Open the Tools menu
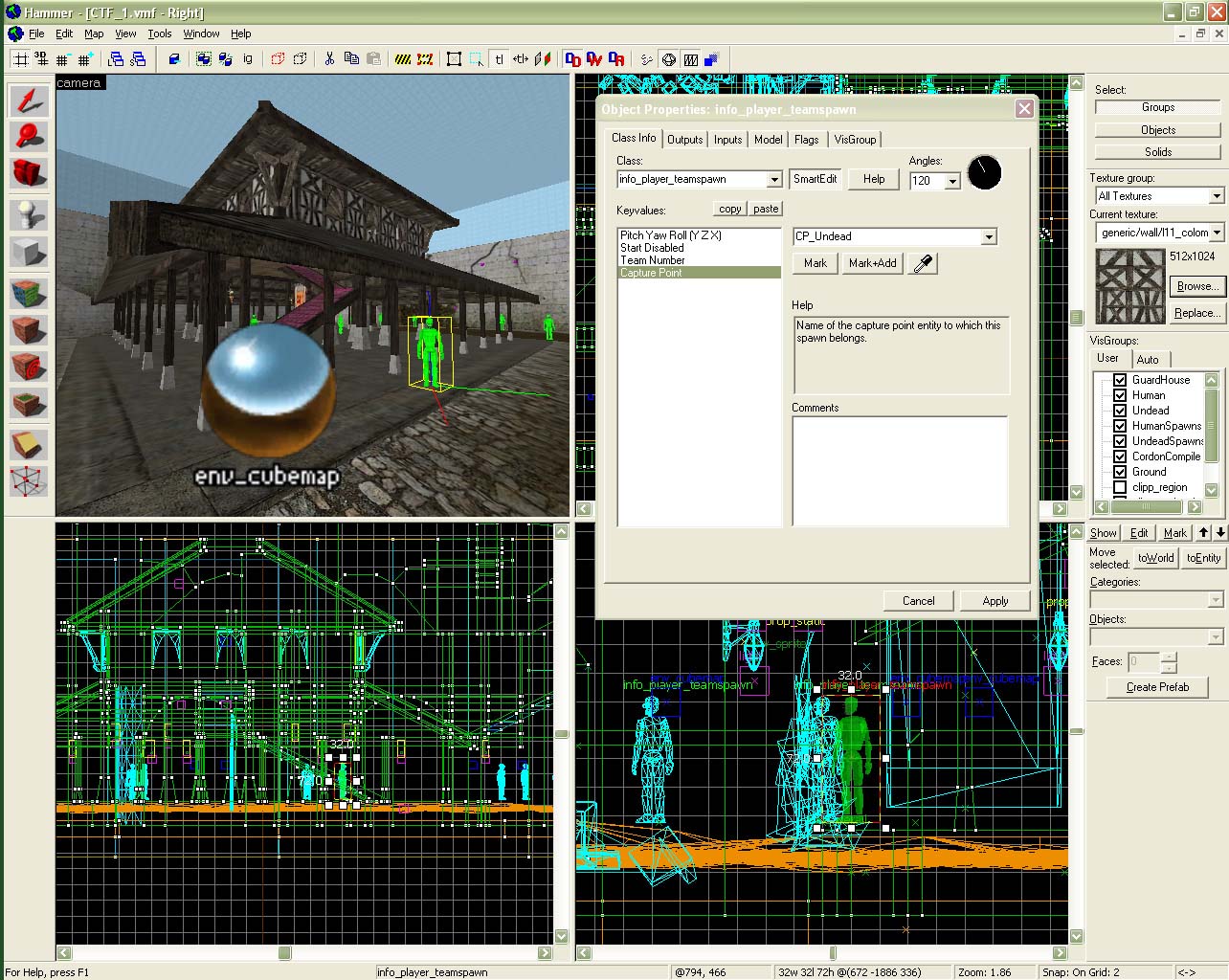 click(159, 33)
